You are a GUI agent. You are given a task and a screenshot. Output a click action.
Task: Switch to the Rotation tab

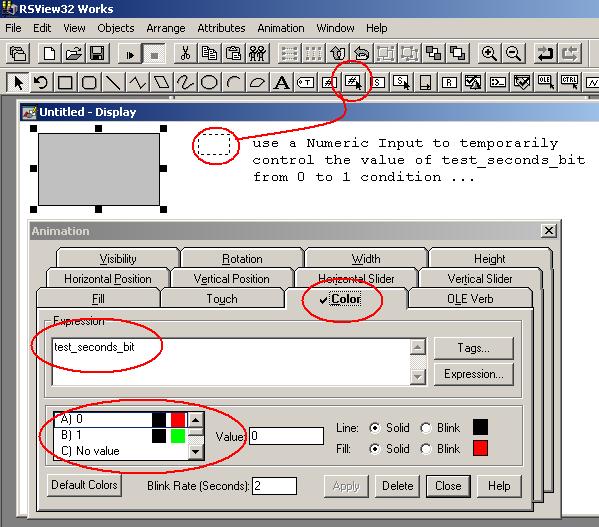(242, 259)
